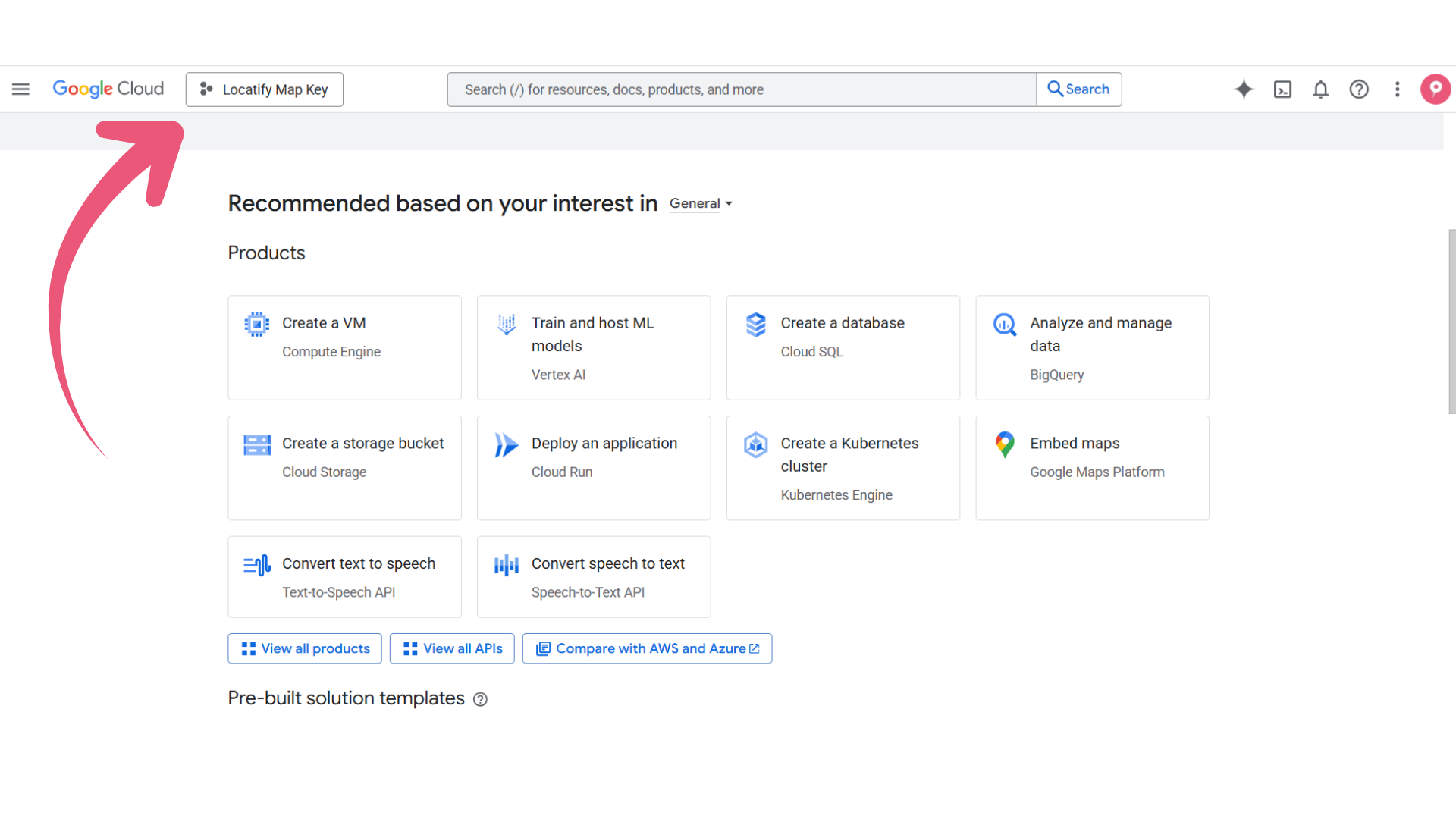1456x819 pixels.
Task: Click the external link icon after Azure
Action: (754, 648)
